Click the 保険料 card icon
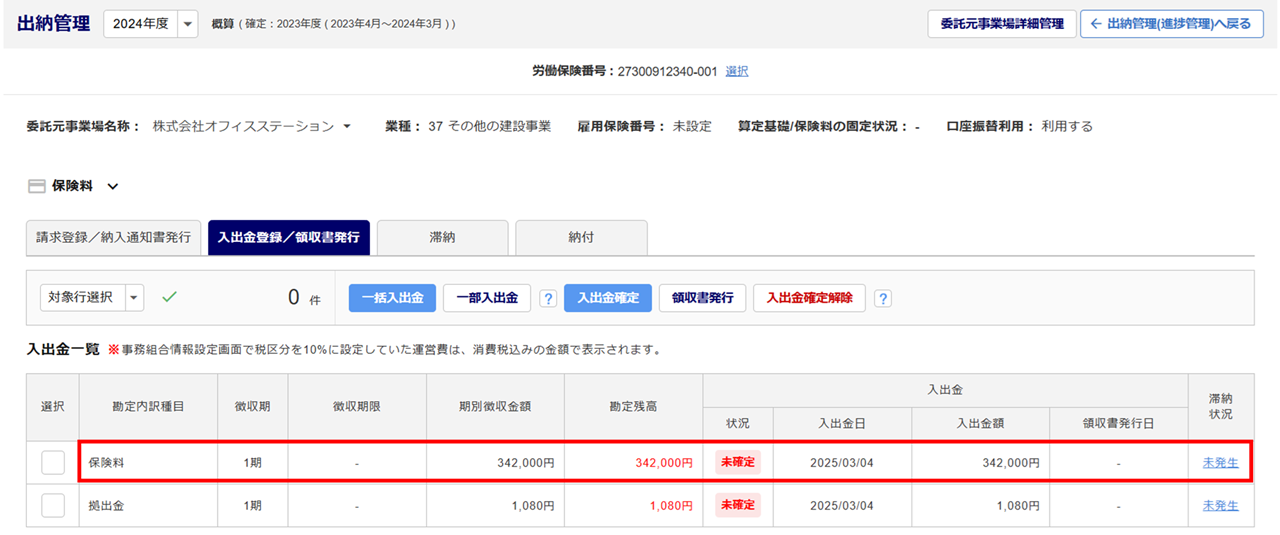 (x=36, y=186)
